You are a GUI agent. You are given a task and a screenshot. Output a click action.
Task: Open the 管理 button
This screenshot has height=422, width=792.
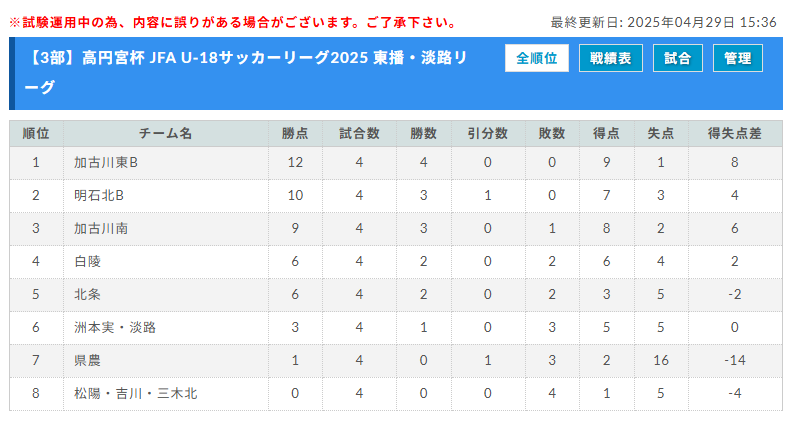click(738, 59)
